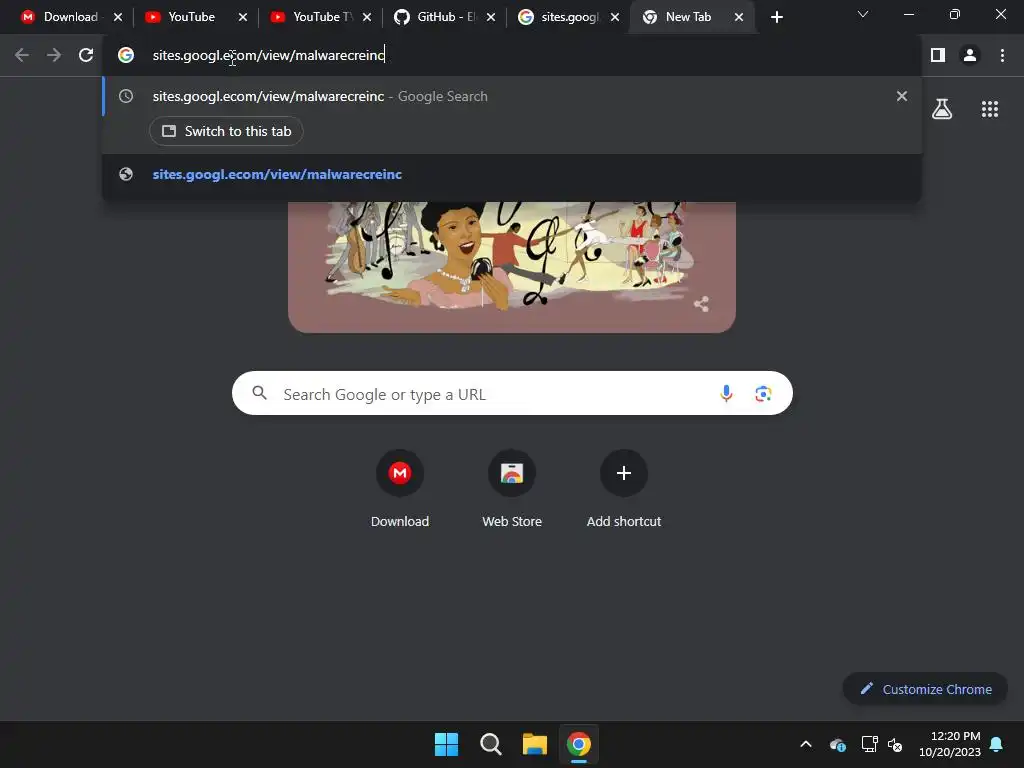Click the OneDrive tray icon
The image size is (1024, 768).
838,744
